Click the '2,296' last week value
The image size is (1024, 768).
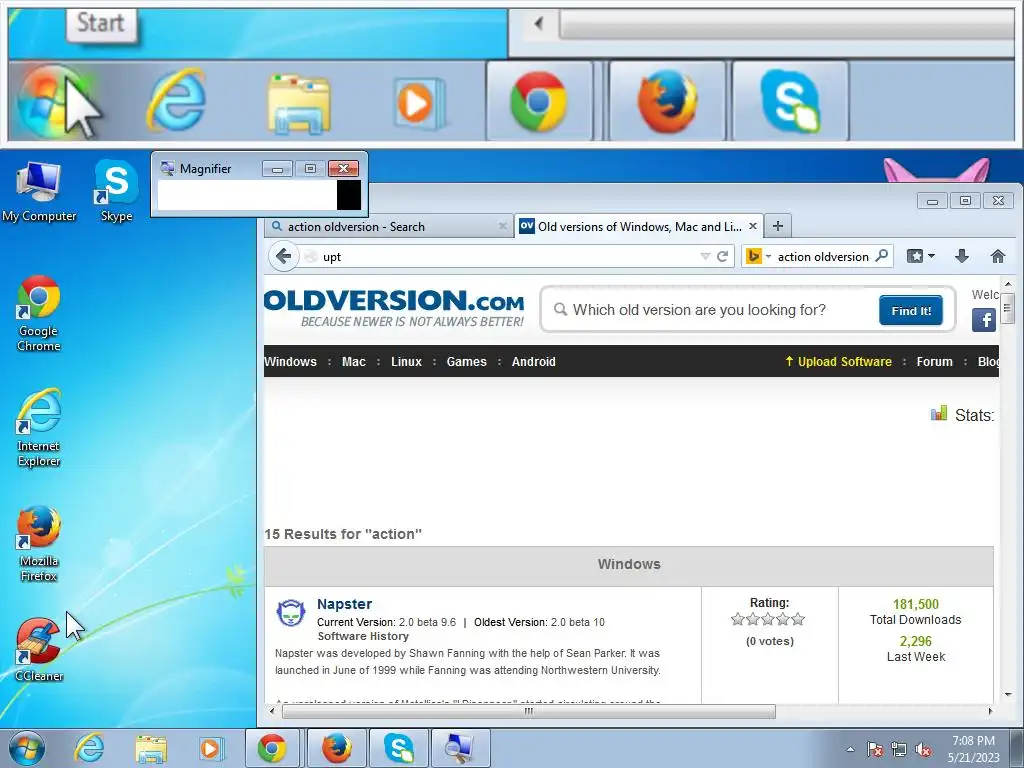tap(916, 641)
